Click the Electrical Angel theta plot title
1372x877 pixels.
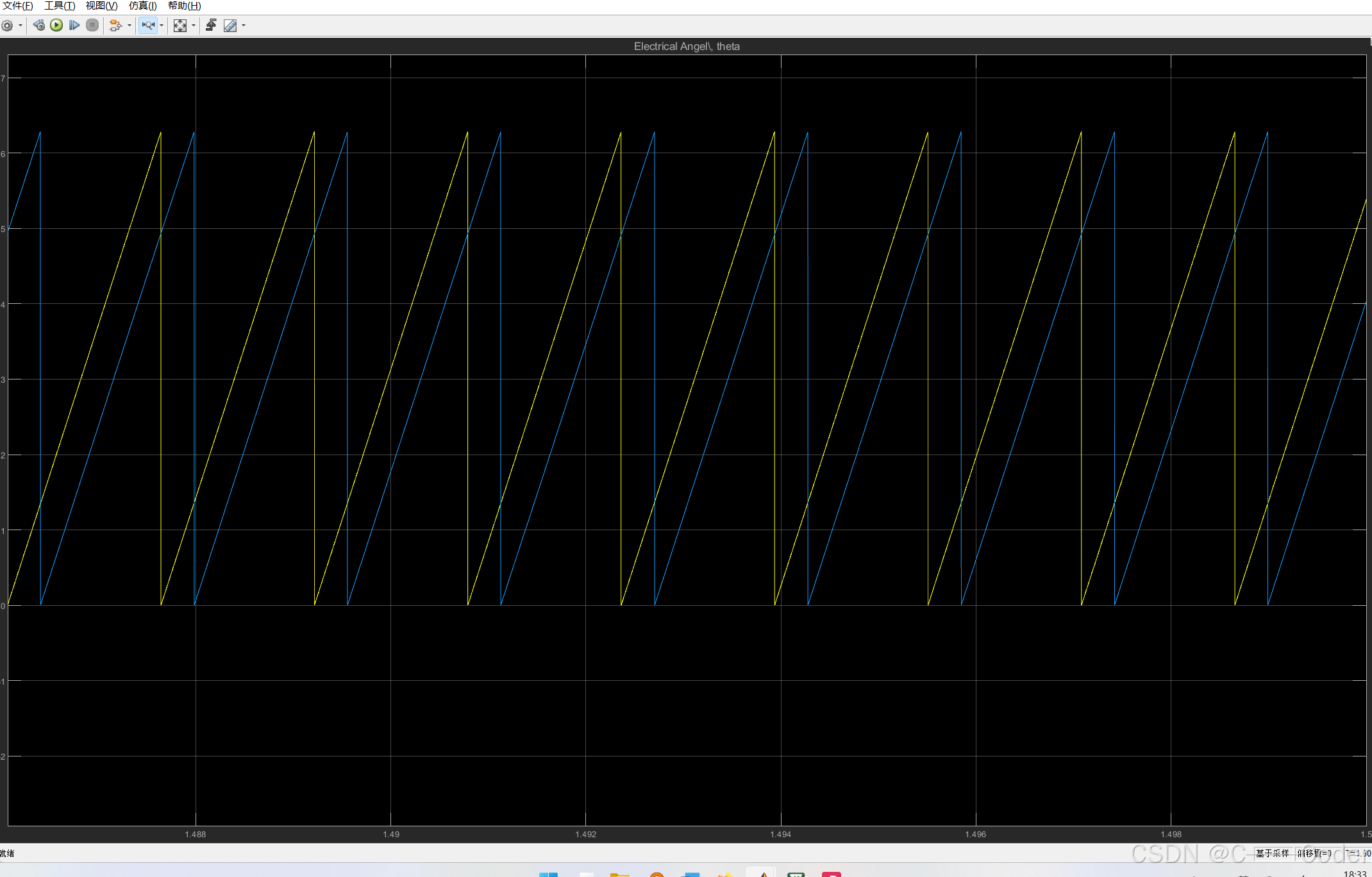(686, 46)
